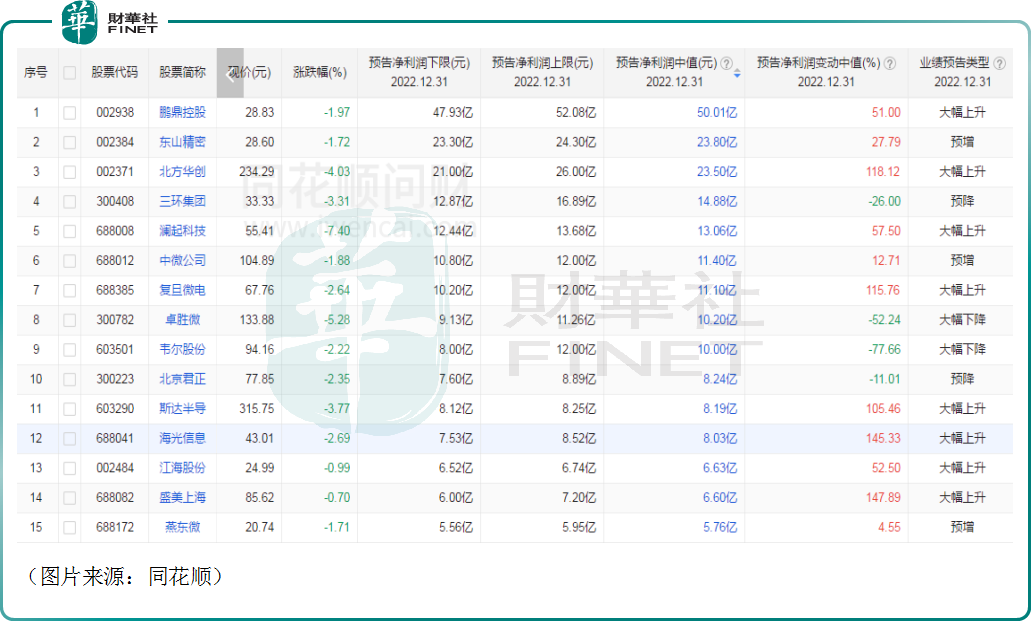Check the box for 斯达半导 row
The width and height of the screenshot is (1031, 641).
[70, 409]
